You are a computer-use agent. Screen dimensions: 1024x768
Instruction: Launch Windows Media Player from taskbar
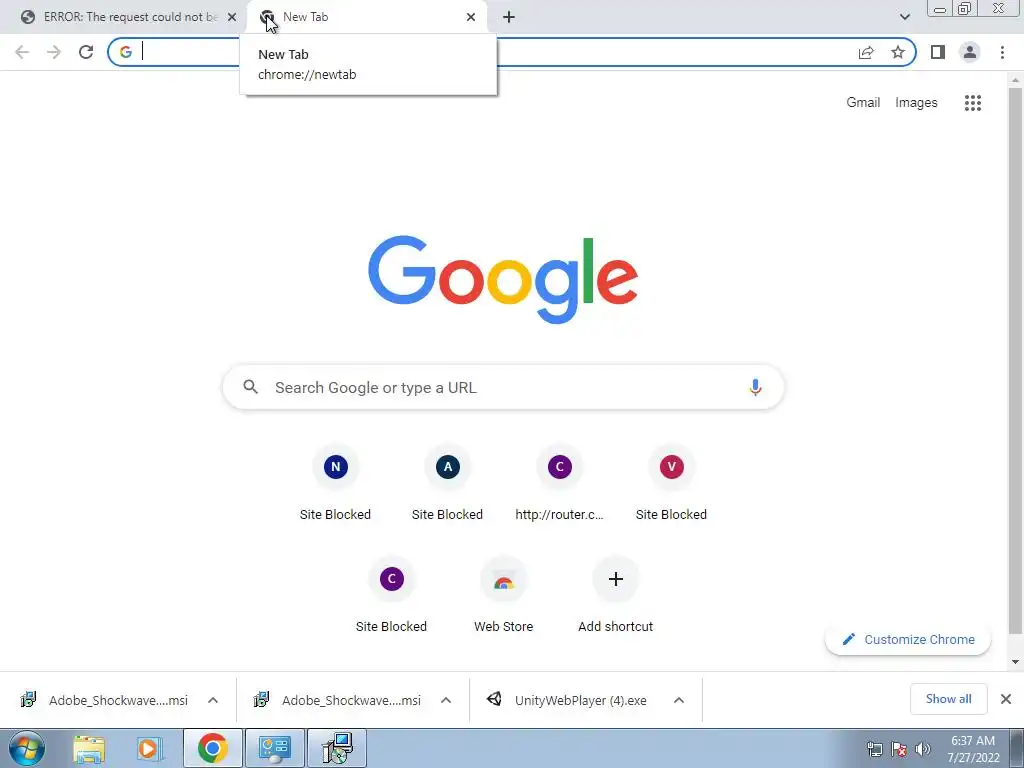(150, 748)
